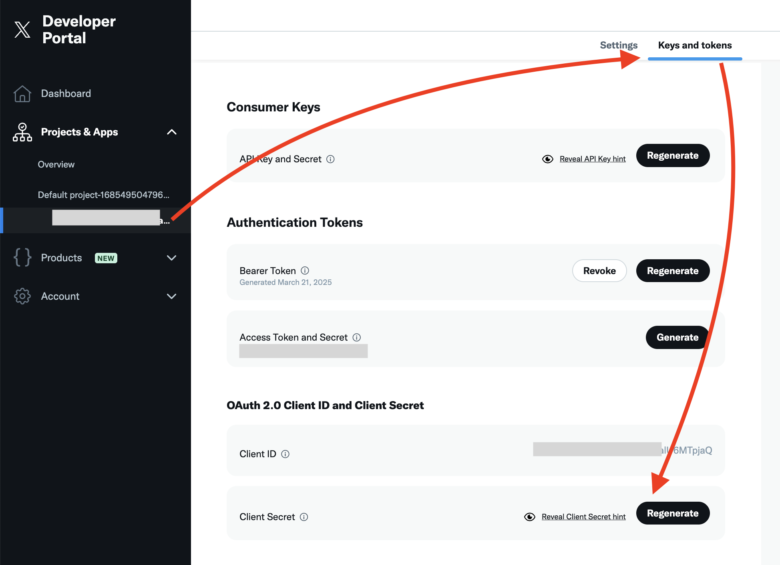Regenerate the API Key and Secret
This screenshot has width=780, height=565.
click(x=673, y=156)
